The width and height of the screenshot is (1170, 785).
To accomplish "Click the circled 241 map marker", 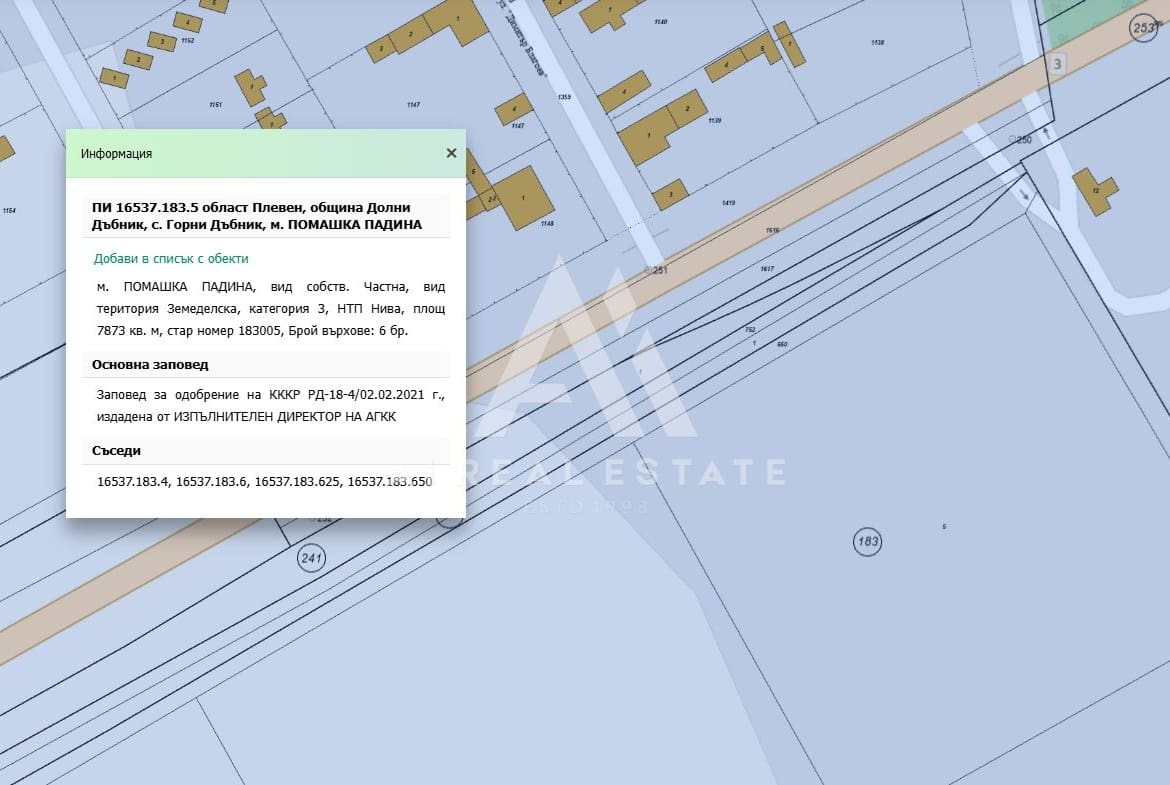I will (x=312, y=557).
